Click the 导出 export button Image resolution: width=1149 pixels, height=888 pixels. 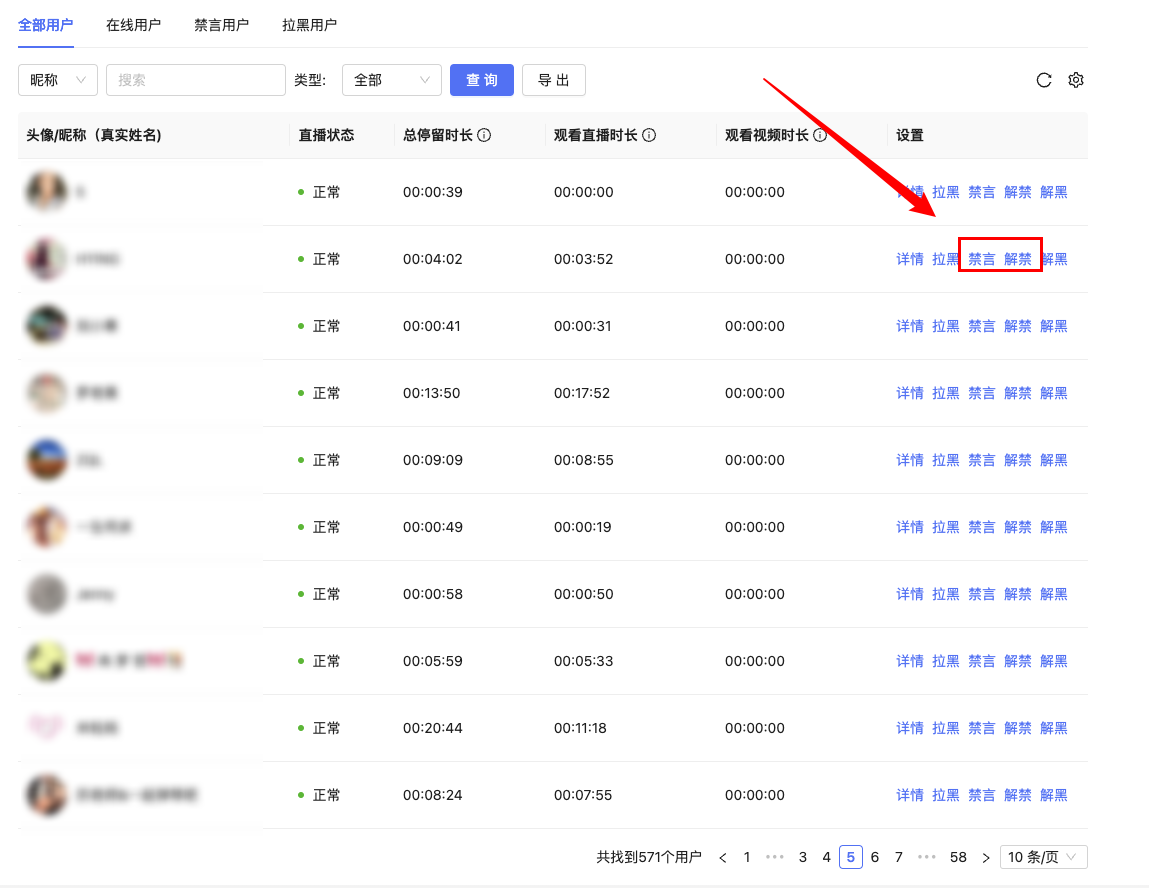click(x=553, y=80)
